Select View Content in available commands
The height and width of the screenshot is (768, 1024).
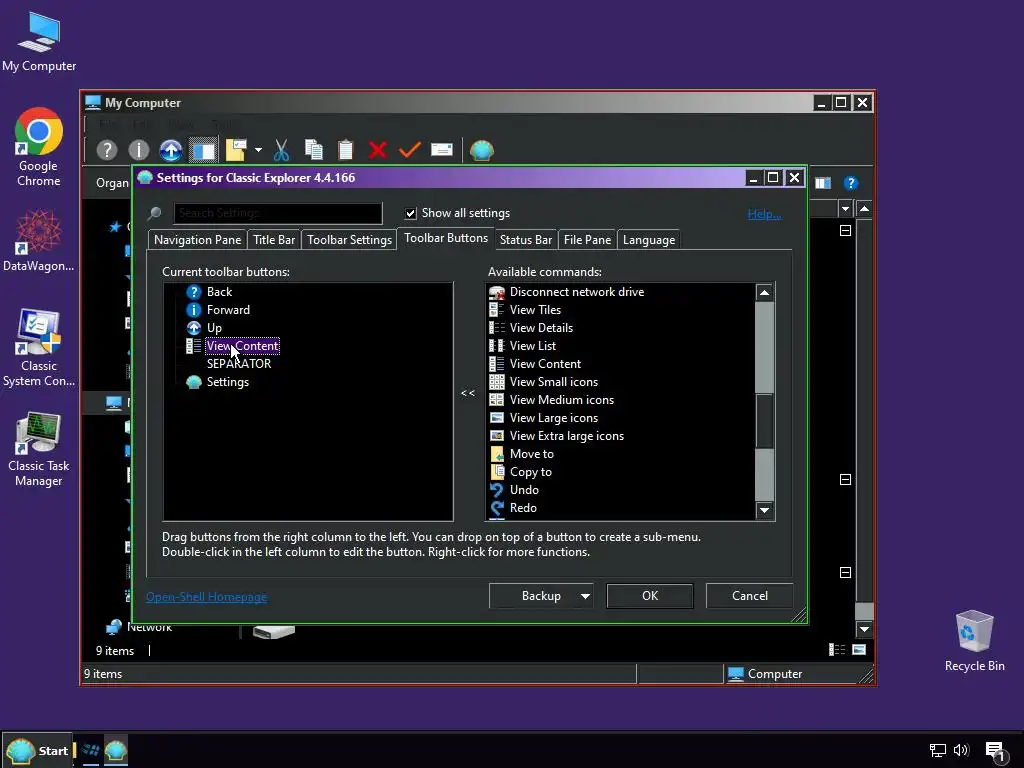(545, 364)
